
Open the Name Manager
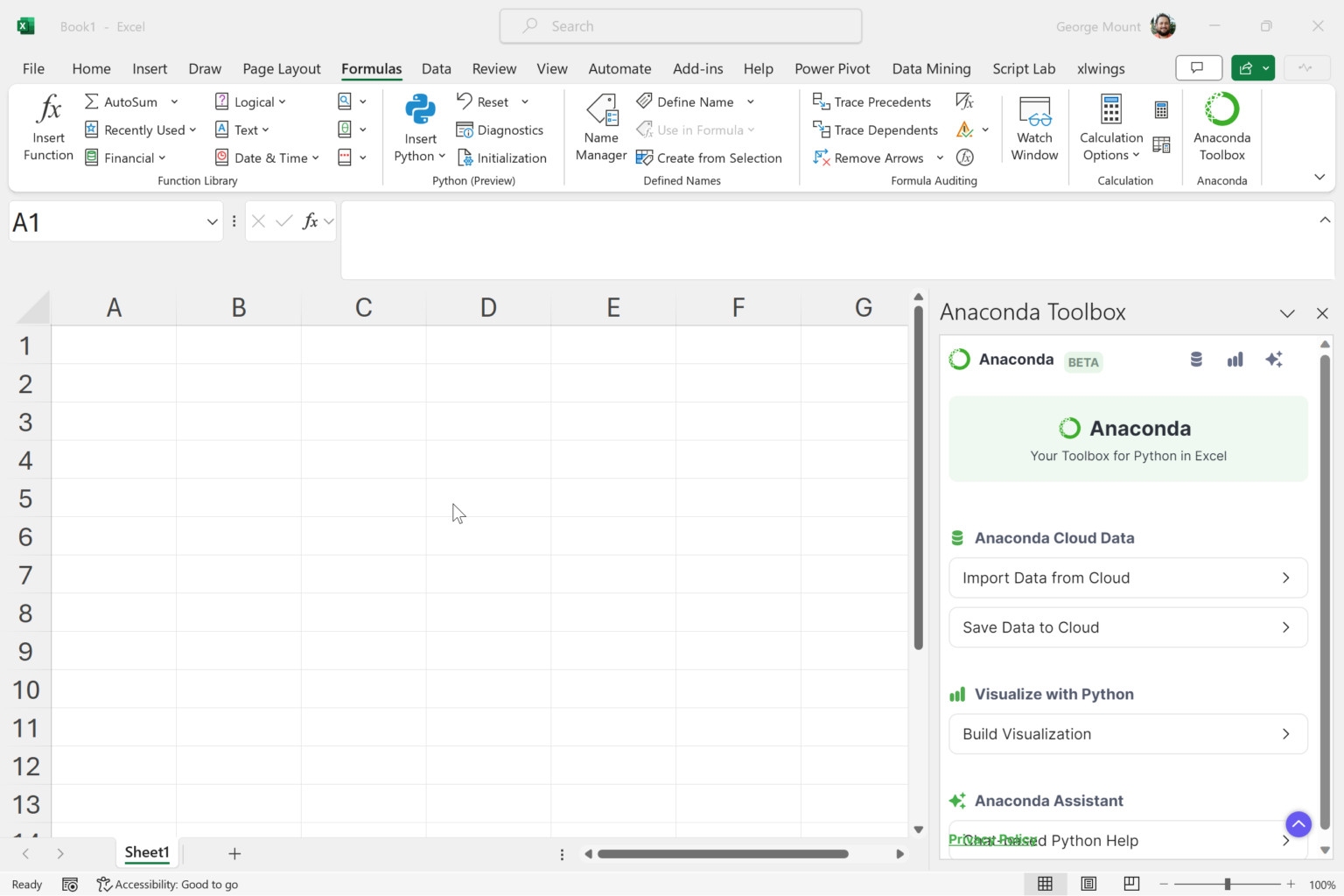601,129
